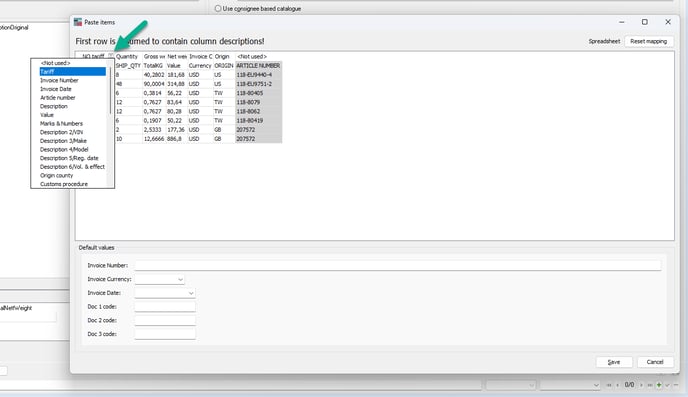Open the background window's right bottom dropdown
The height and width of the screenshot is (397, 688).
570,385
